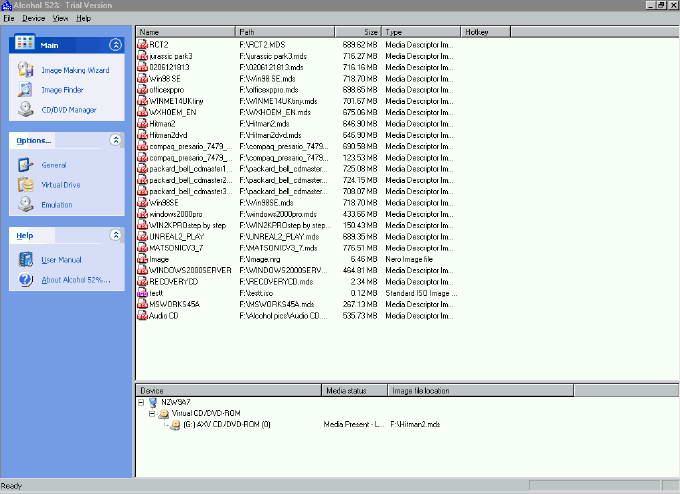Open Virtual Drive settings icon
The height and width of the screenshot is (494, 680).
(26, 184)
